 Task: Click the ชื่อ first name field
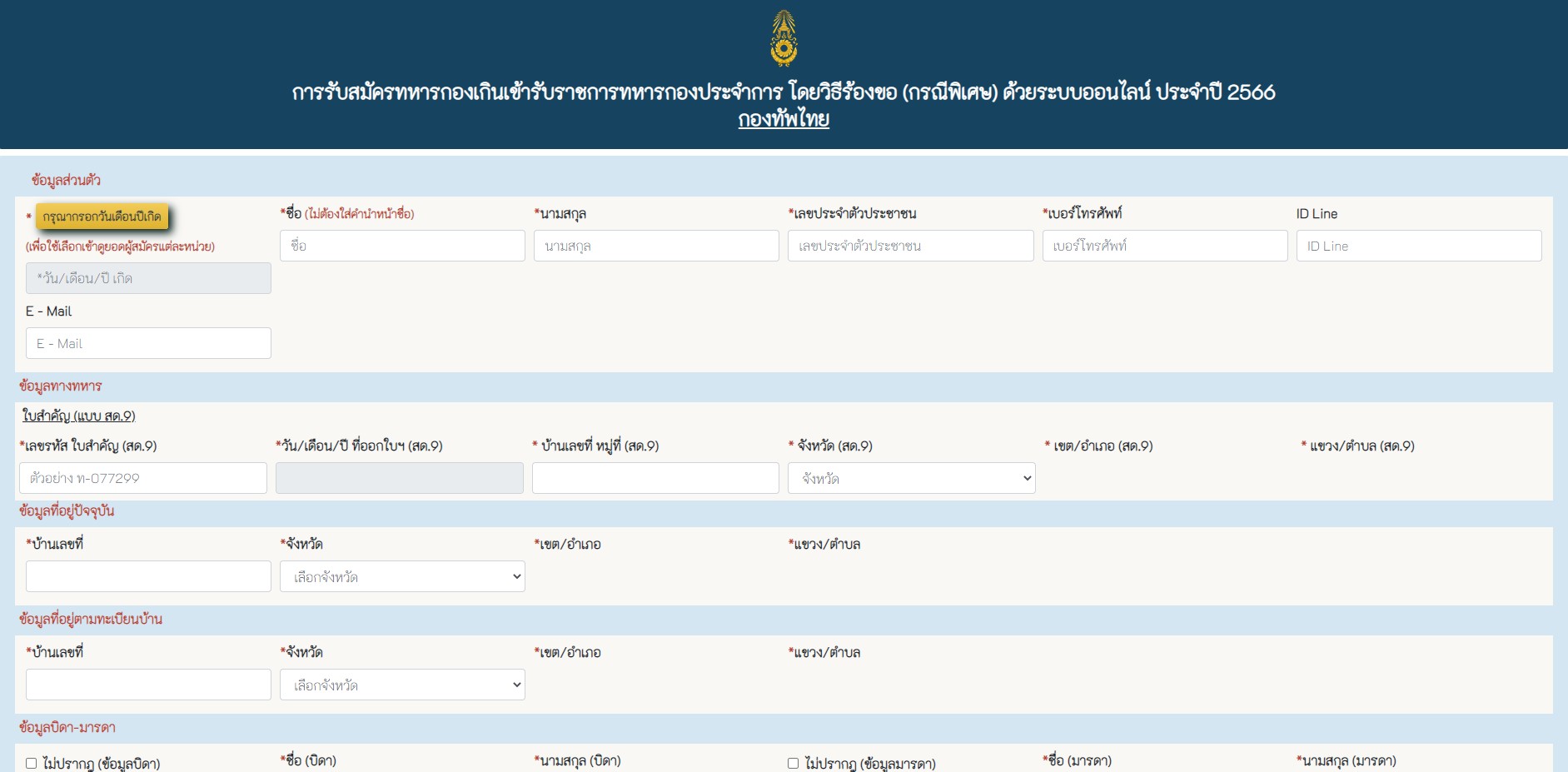(402, 245)
